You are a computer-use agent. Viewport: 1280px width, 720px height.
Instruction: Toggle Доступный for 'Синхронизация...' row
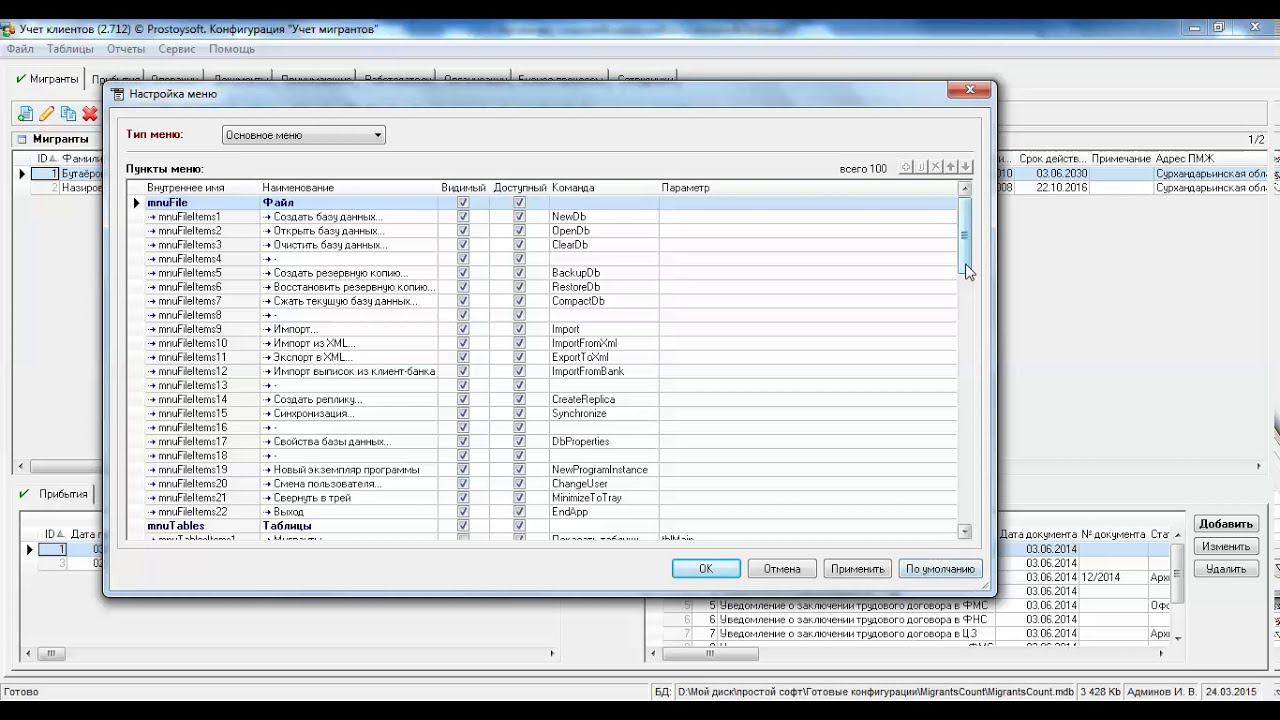click(519, 413)
